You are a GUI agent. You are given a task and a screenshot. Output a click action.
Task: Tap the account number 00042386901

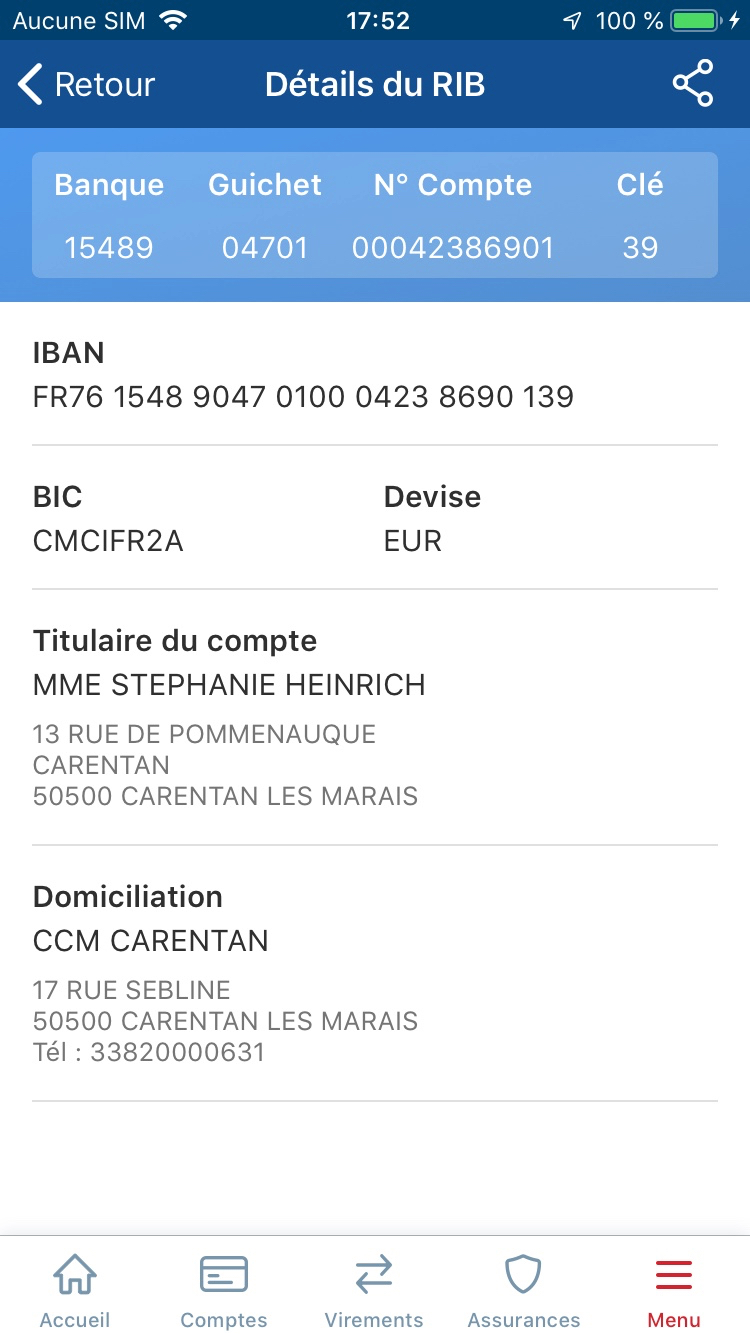pos(453,248)
